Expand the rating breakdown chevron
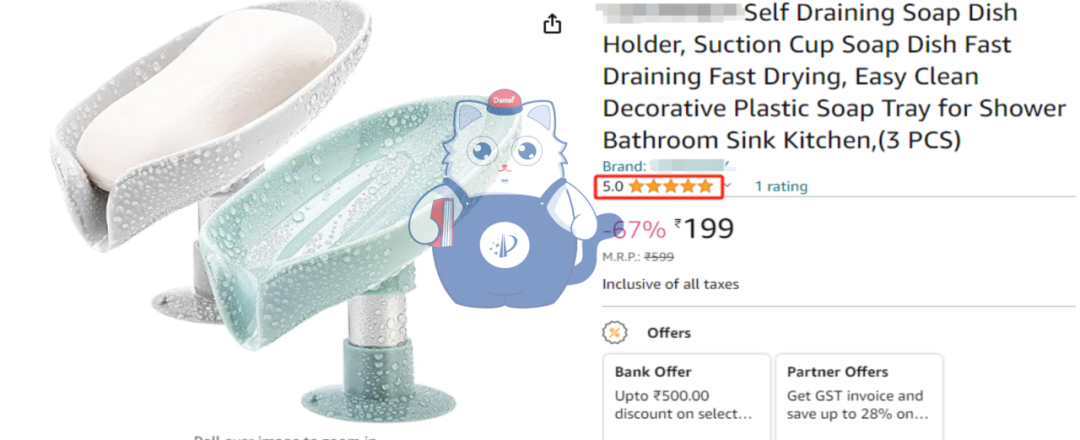This screenshot has width=1080, height=440. [x=728, y=186]
